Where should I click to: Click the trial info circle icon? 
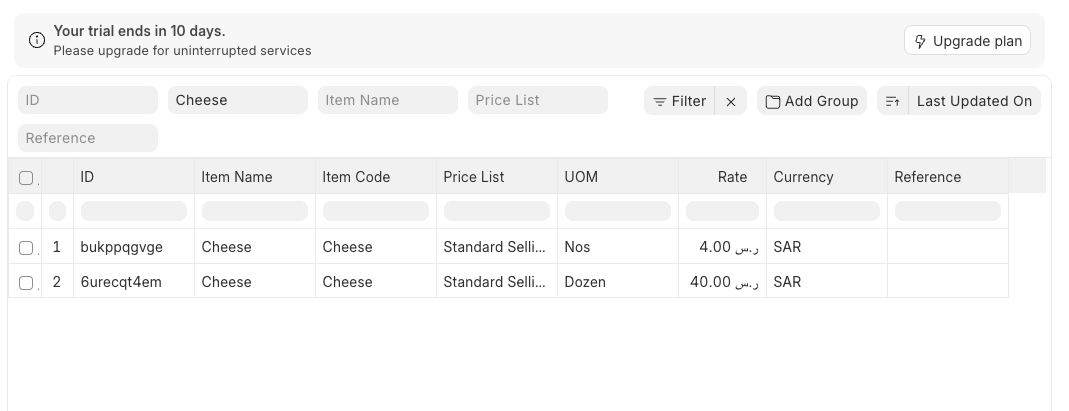[37, 40]
